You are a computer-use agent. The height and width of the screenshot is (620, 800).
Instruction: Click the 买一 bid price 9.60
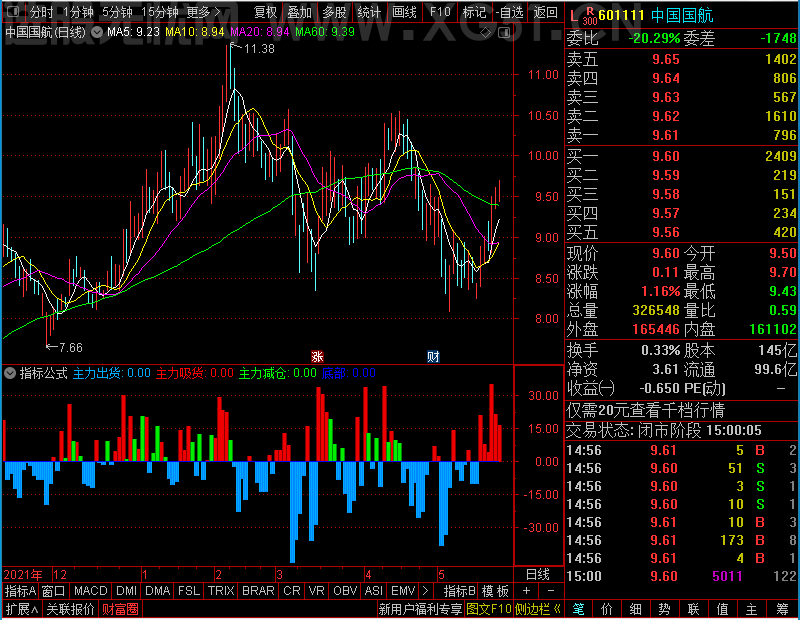pyautogui.click(x=666, y=156)
